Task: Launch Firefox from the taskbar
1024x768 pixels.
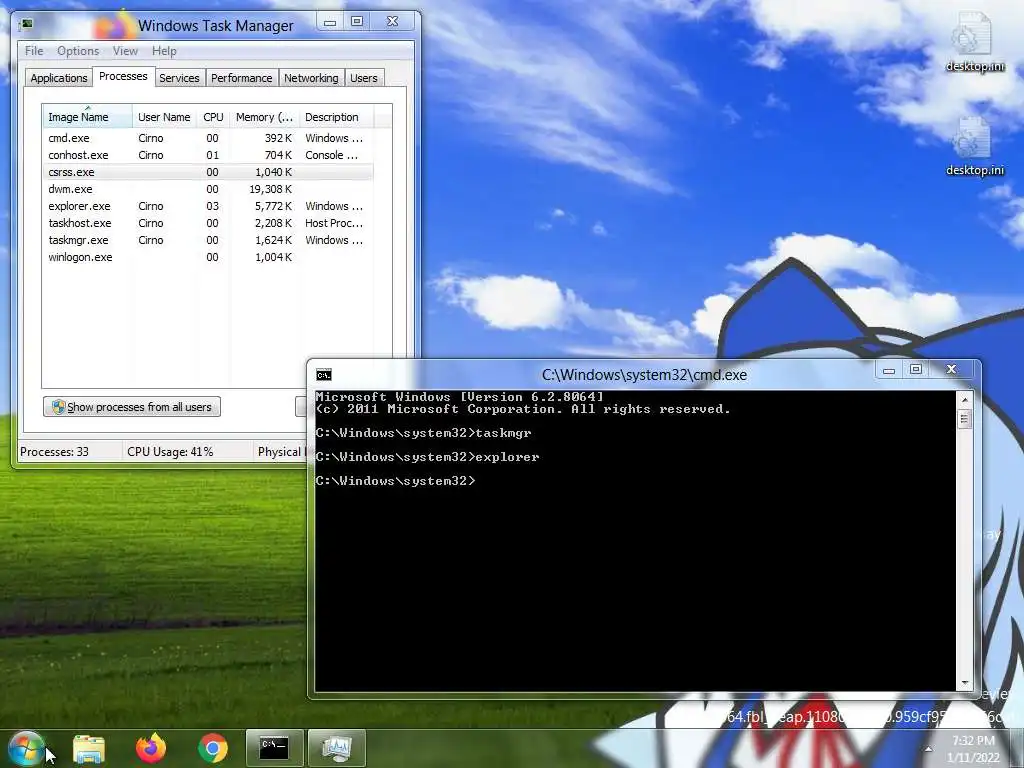Action: (151, 748)
